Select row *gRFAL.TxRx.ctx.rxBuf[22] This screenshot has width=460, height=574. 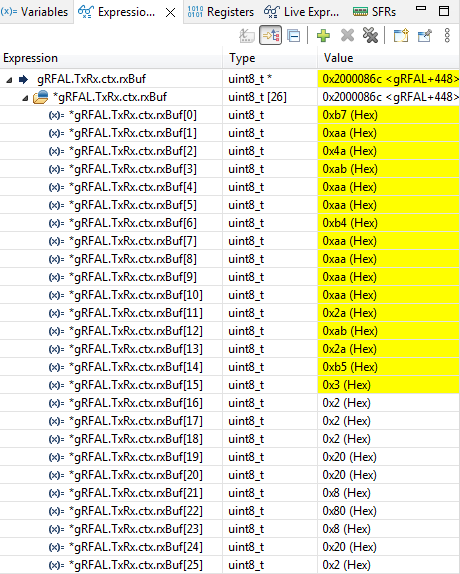click(230, 511)
